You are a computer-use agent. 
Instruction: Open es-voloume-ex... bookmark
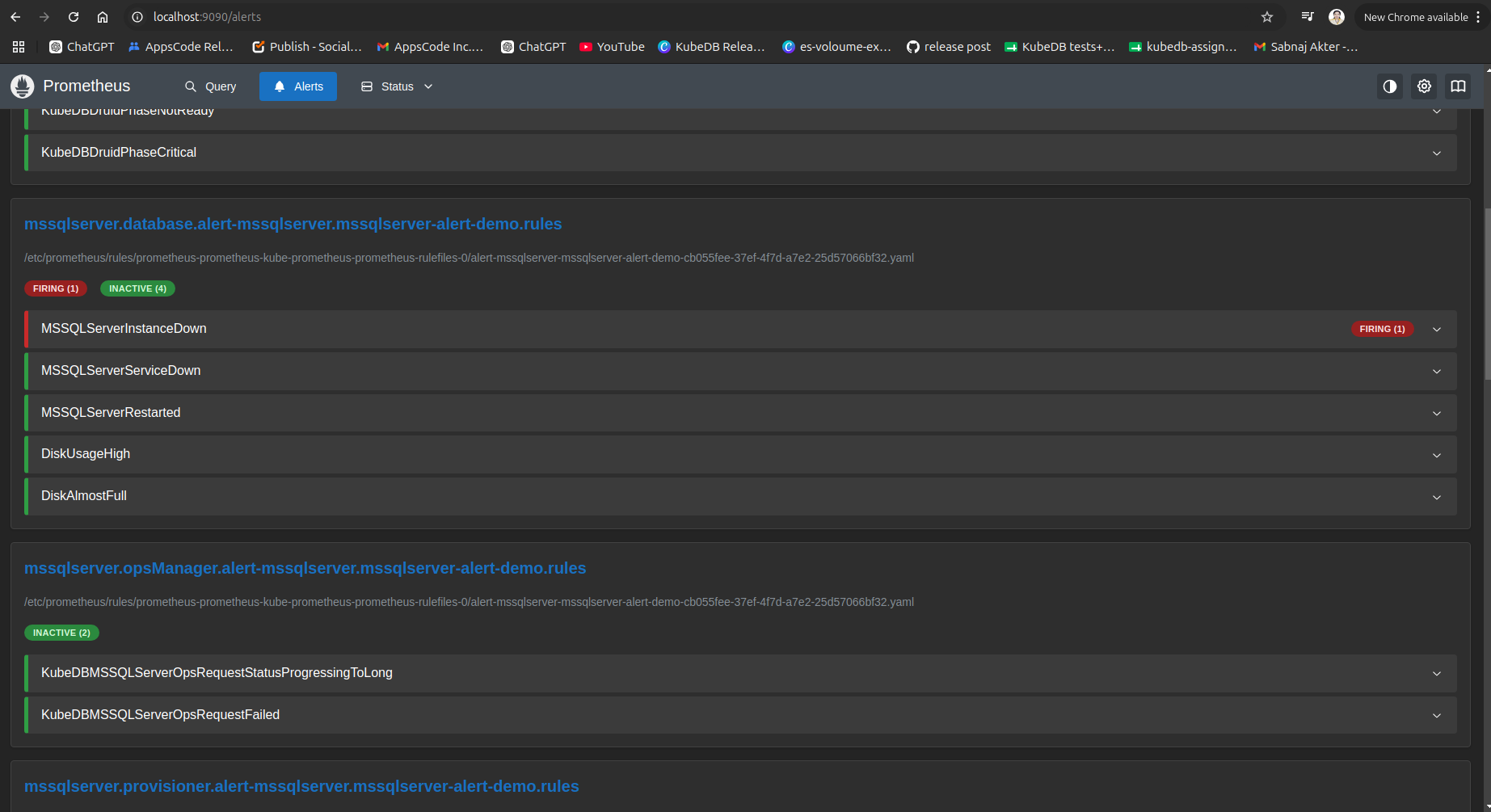tap(836, 47)
